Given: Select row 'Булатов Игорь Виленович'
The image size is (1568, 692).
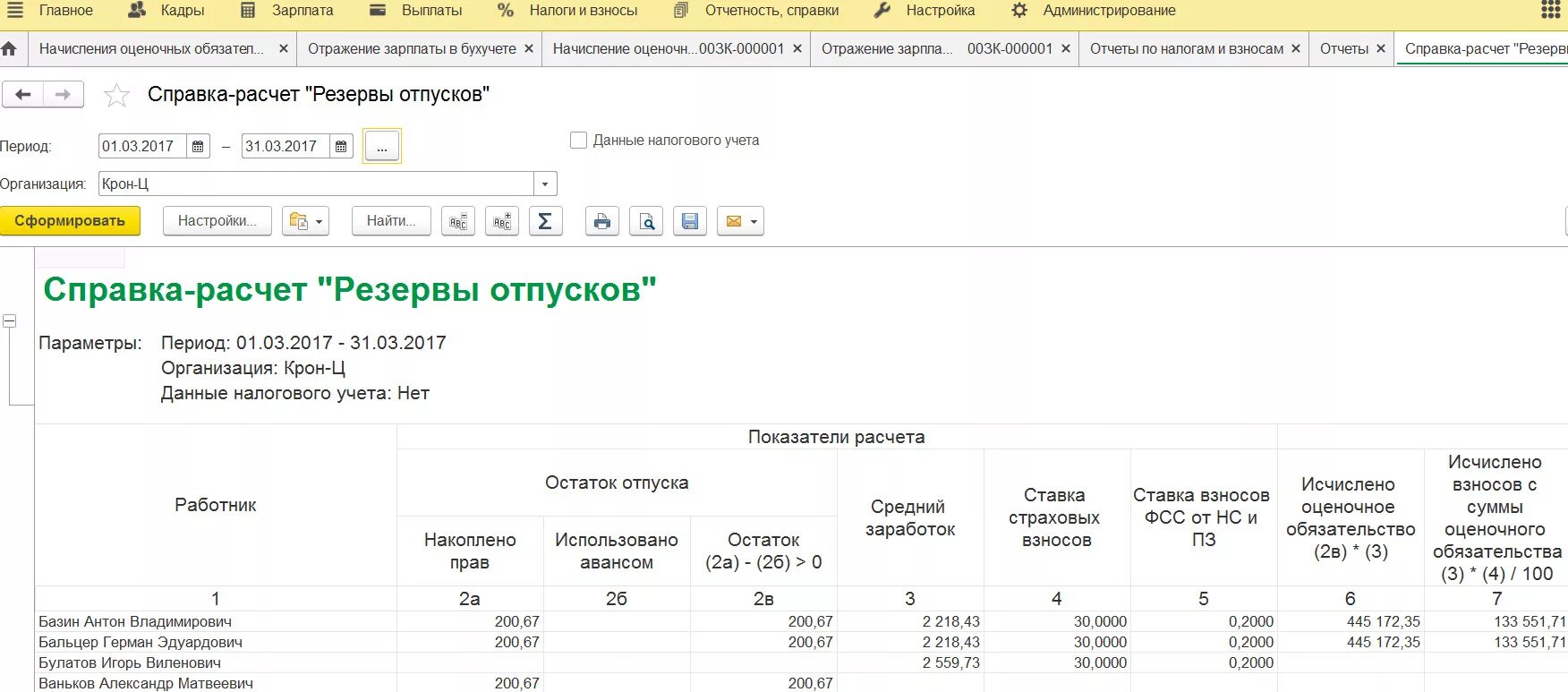Looking at the screenshot, I should click(216, 663).
